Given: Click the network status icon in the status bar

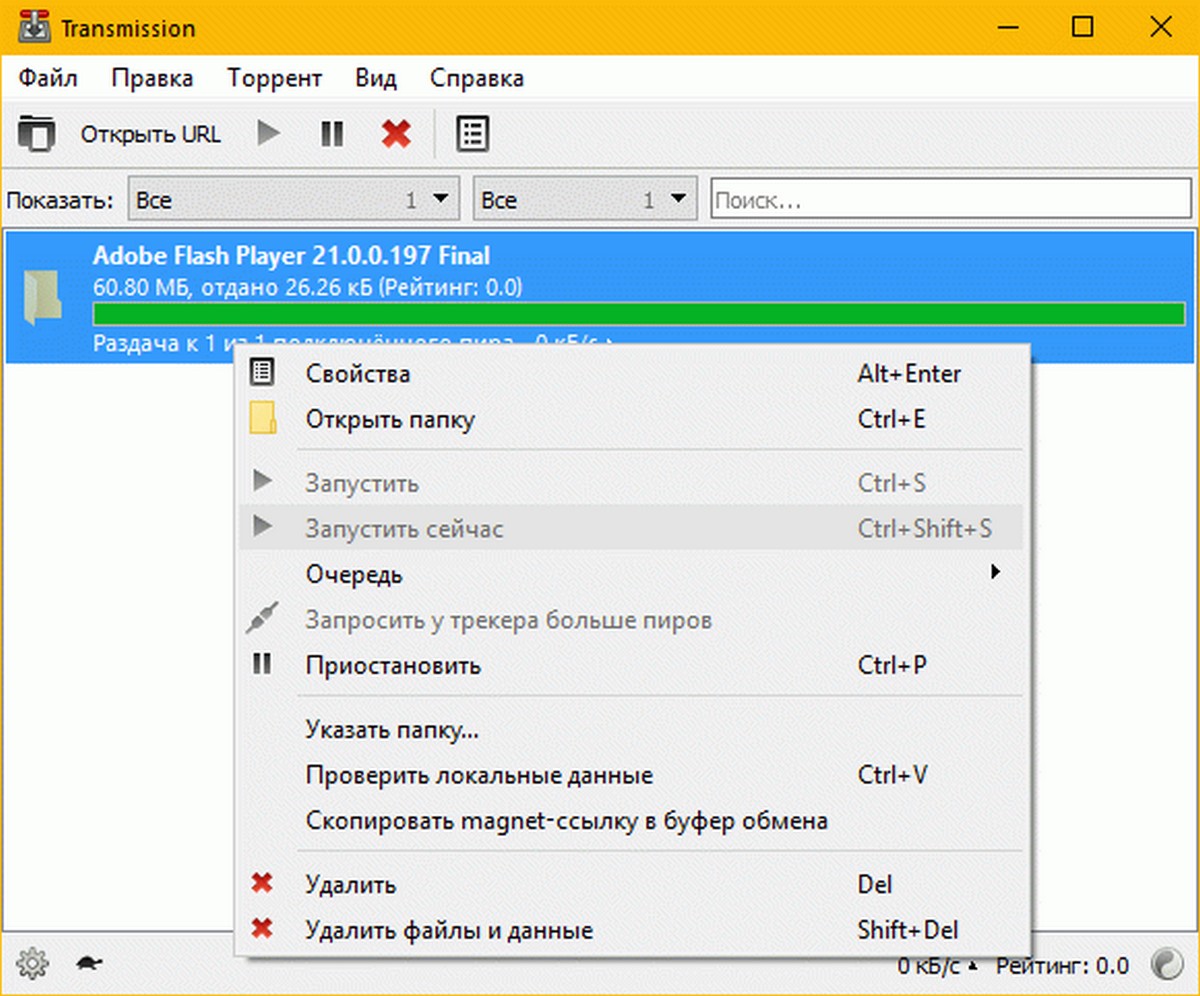Looking at the screenshot, I should pyautogui.click(x=1166, y=965).
